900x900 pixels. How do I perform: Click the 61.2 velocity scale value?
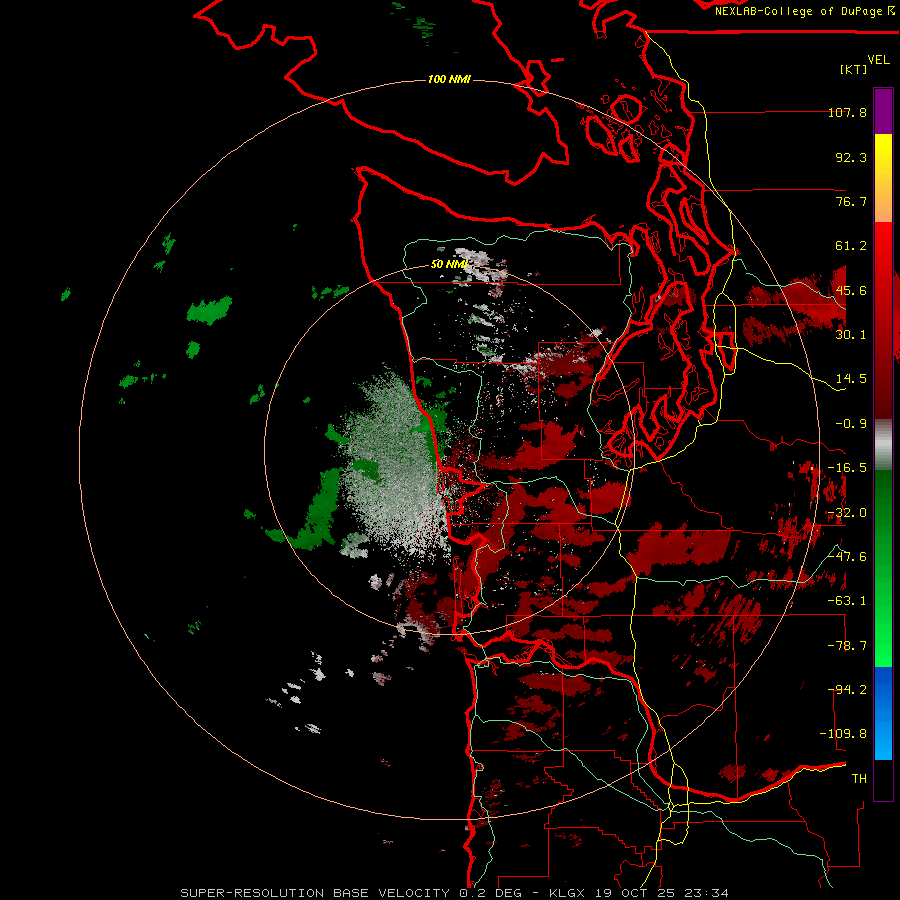click(x=851, y=246)
